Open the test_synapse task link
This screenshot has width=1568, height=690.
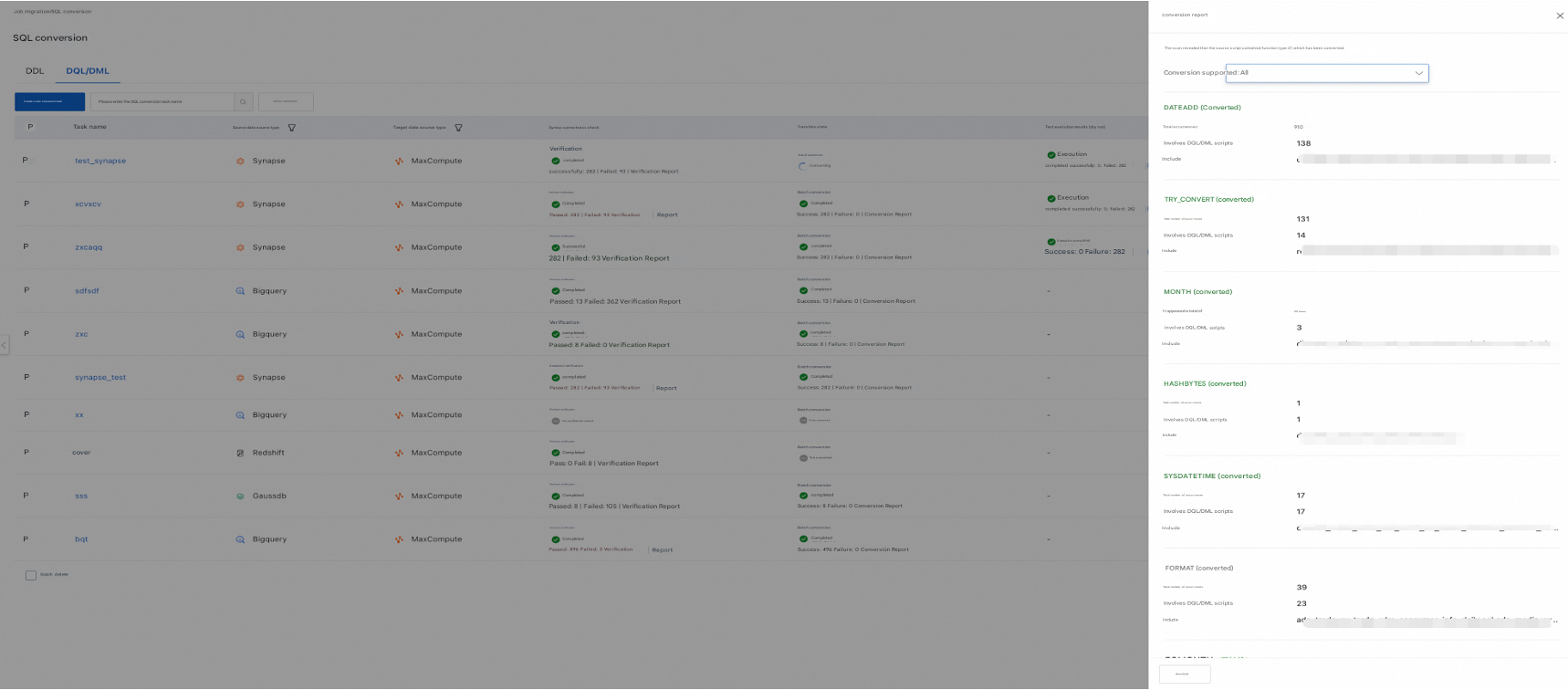point(100,161)
